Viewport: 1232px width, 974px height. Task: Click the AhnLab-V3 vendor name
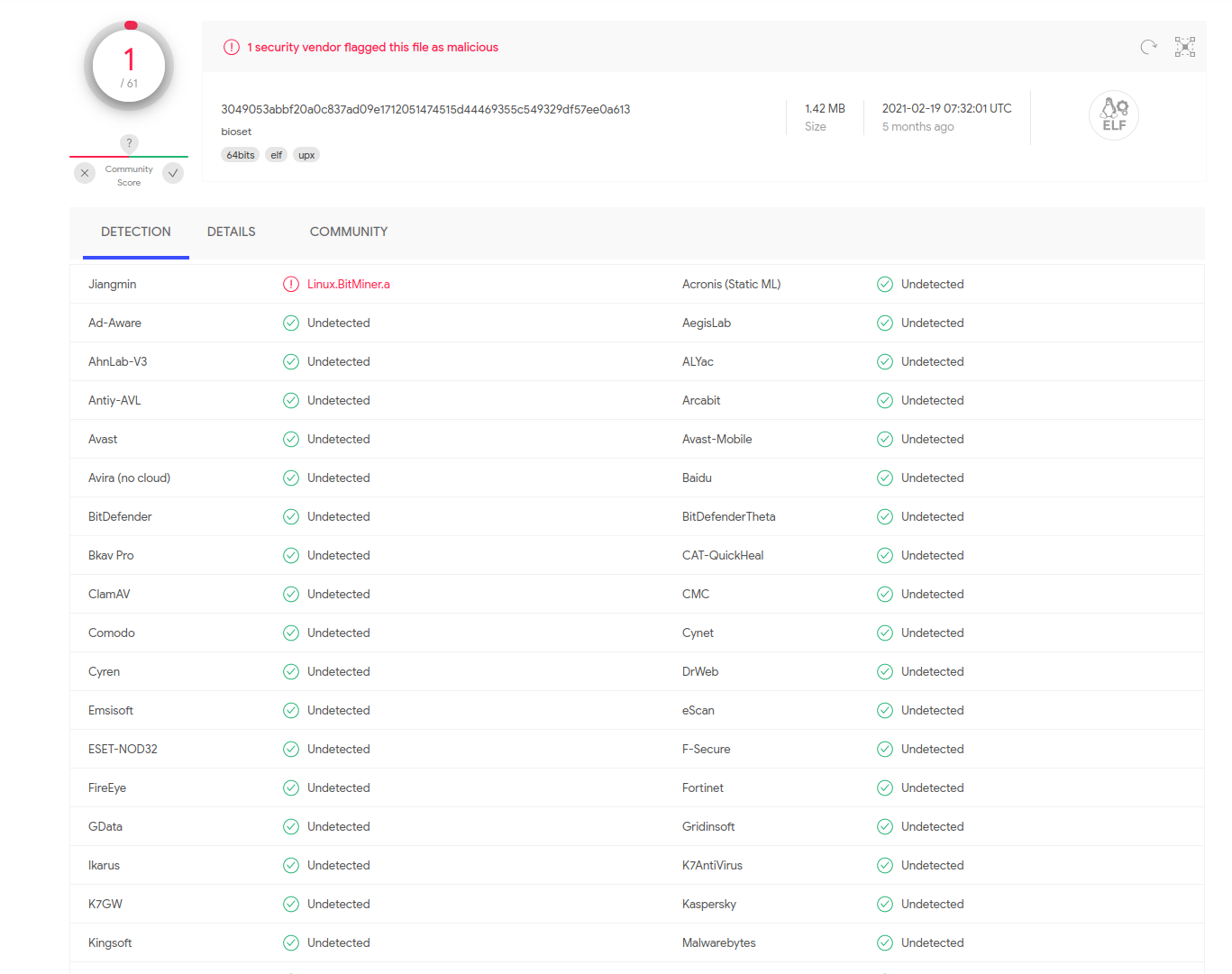point(118,361)
